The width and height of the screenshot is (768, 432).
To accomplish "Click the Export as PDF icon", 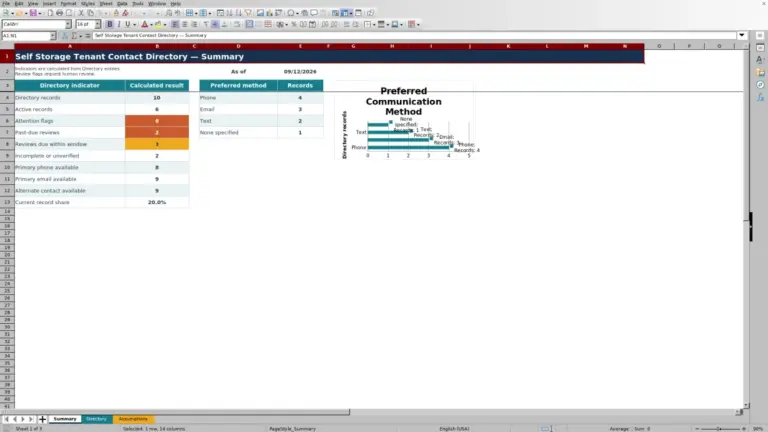I will (x=50, y=13).
